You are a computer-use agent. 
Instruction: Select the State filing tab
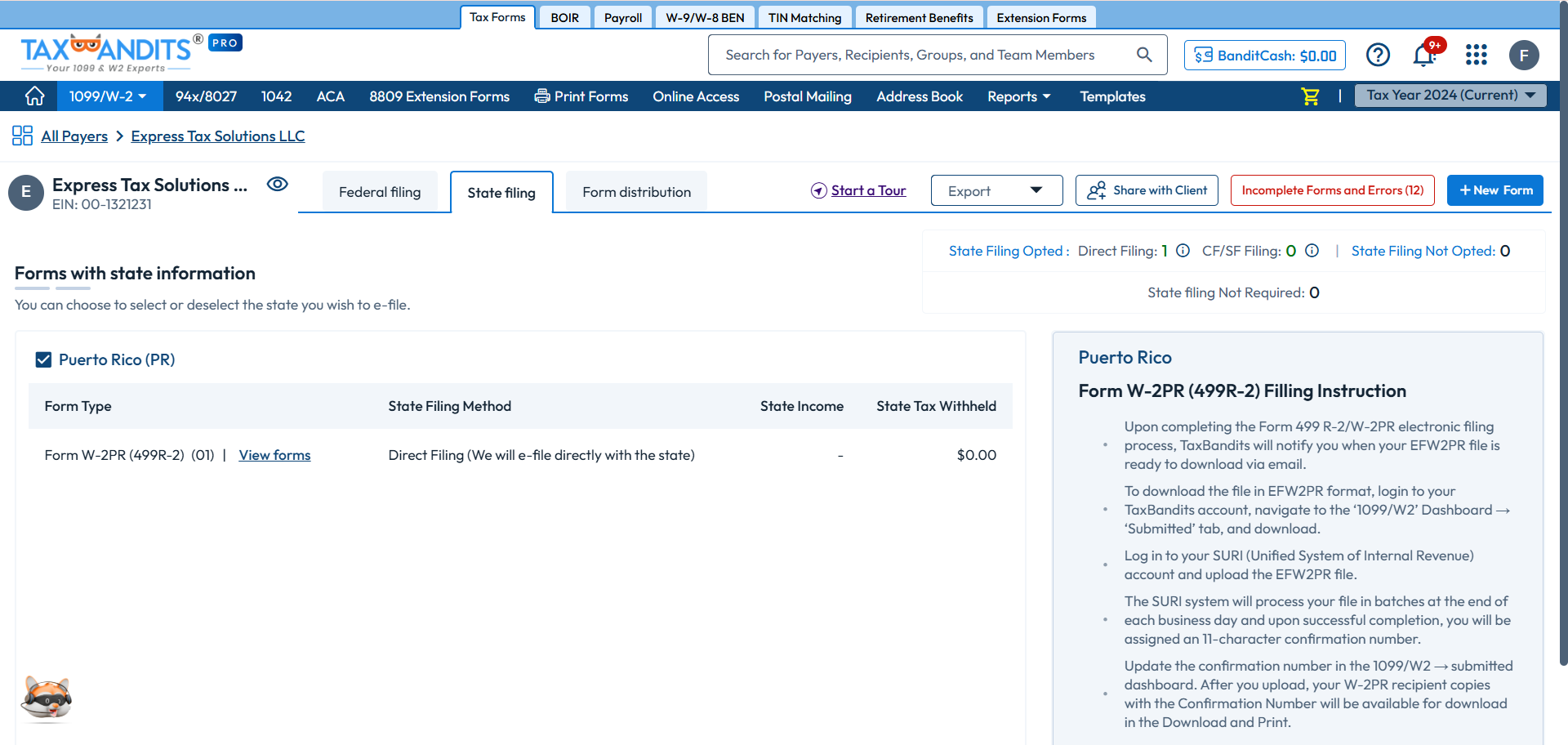[x=501, y=193]
